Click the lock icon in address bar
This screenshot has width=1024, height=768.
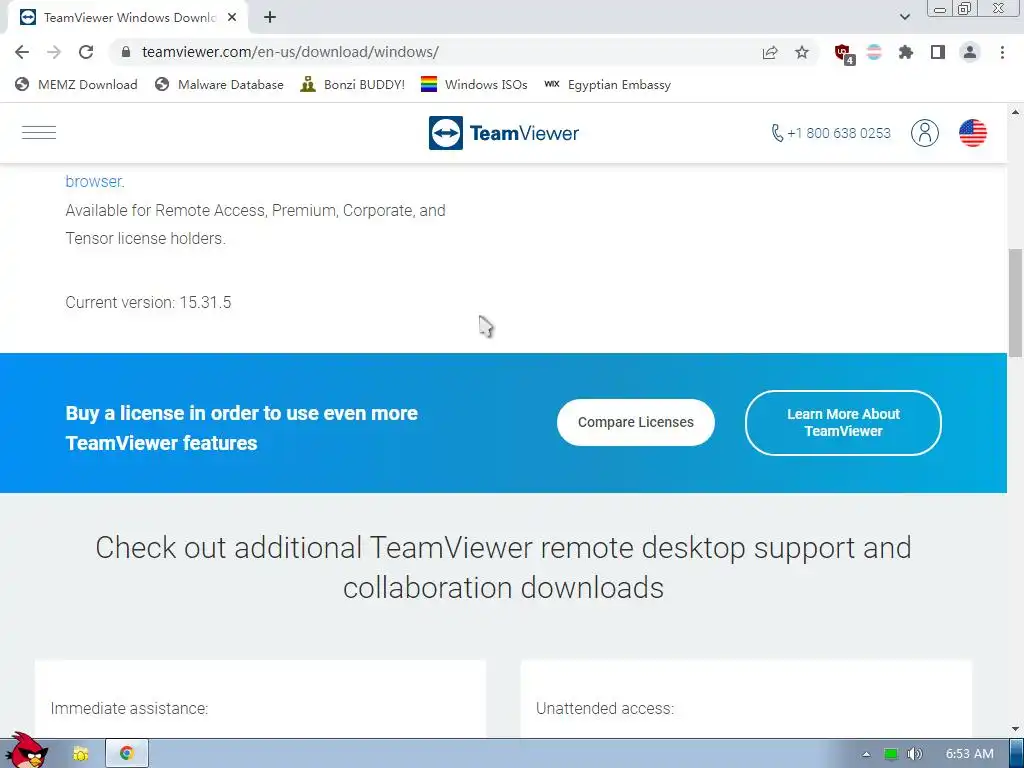pos(126,52)
